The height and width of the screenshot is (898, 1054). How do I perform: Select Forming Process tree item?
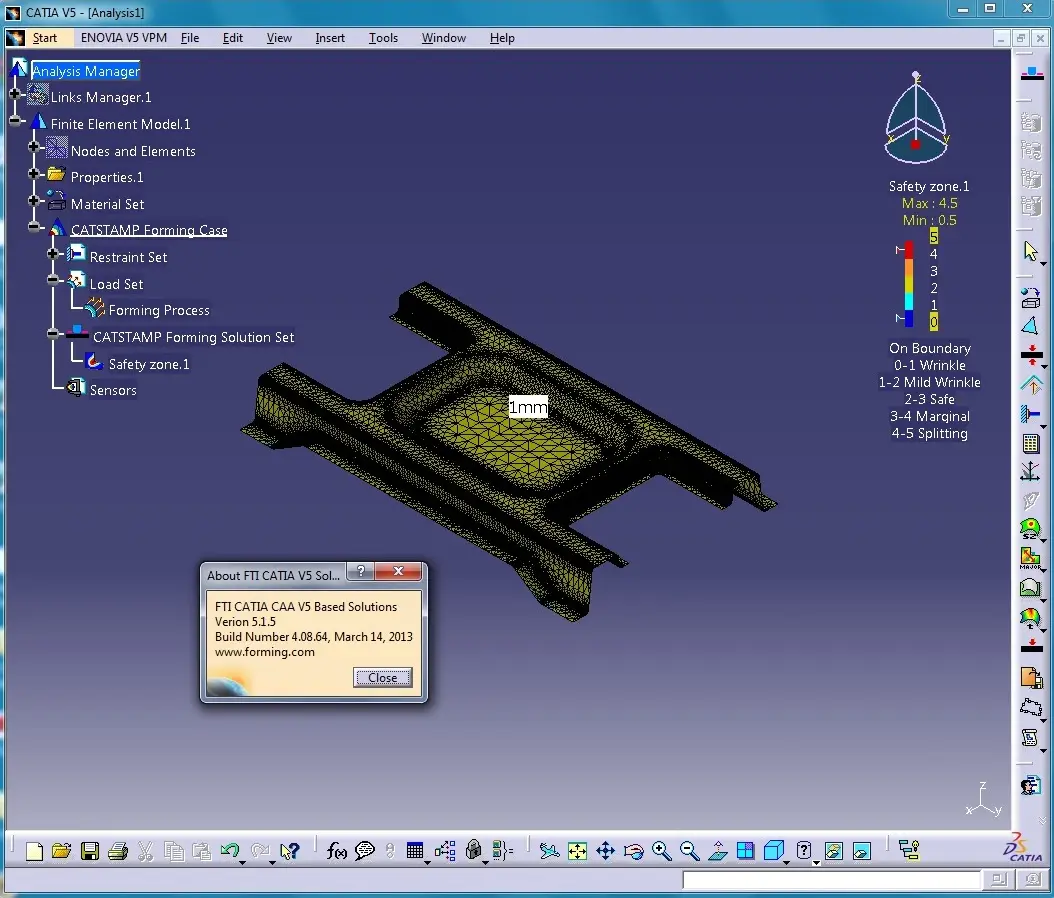click(x=159, y=311)
